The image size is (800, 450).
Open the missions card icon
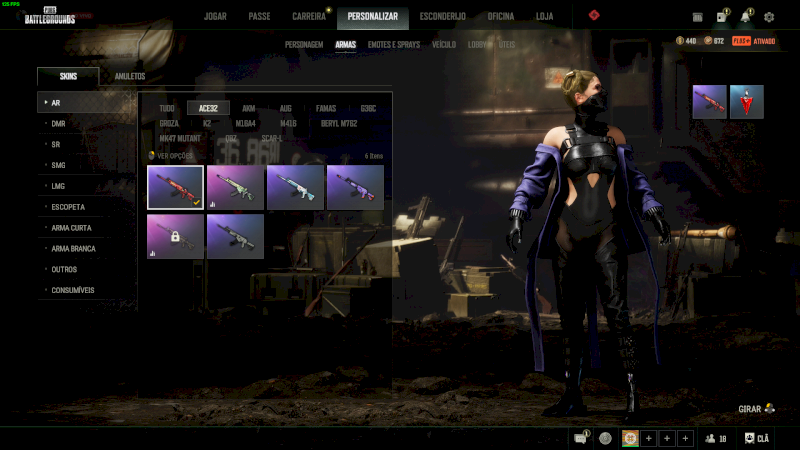tap(722, 16)
